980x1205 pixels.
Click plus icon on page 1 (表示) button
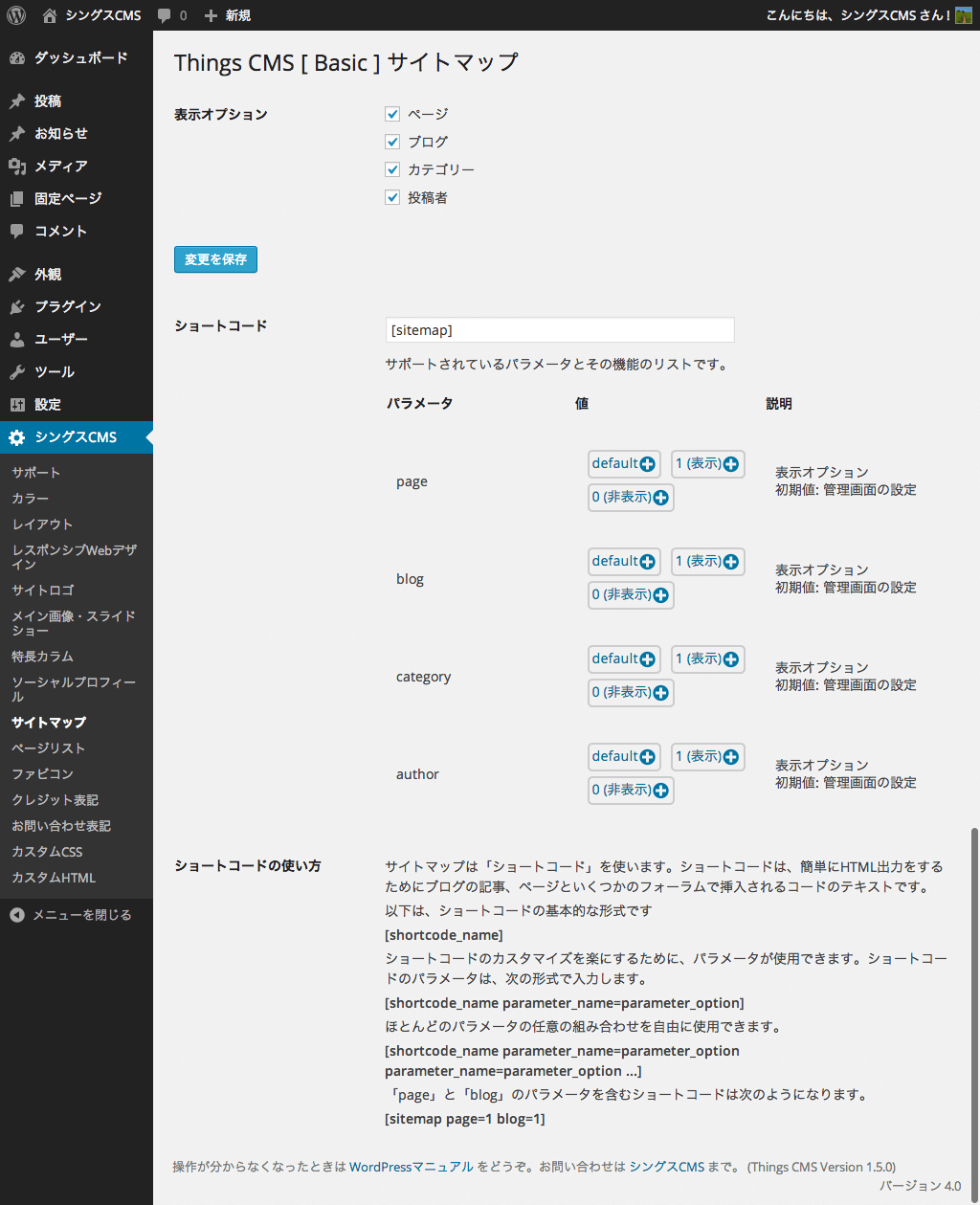[x=731, y=464]
